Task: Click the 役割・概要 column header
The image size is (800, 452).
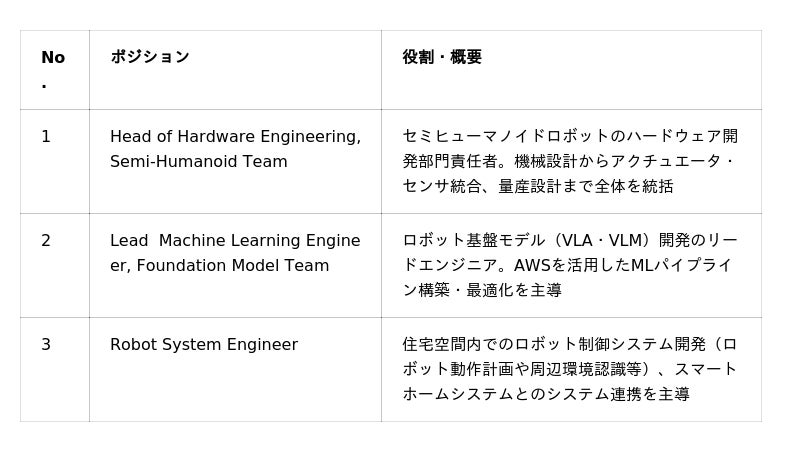Action: click(442, 57)
